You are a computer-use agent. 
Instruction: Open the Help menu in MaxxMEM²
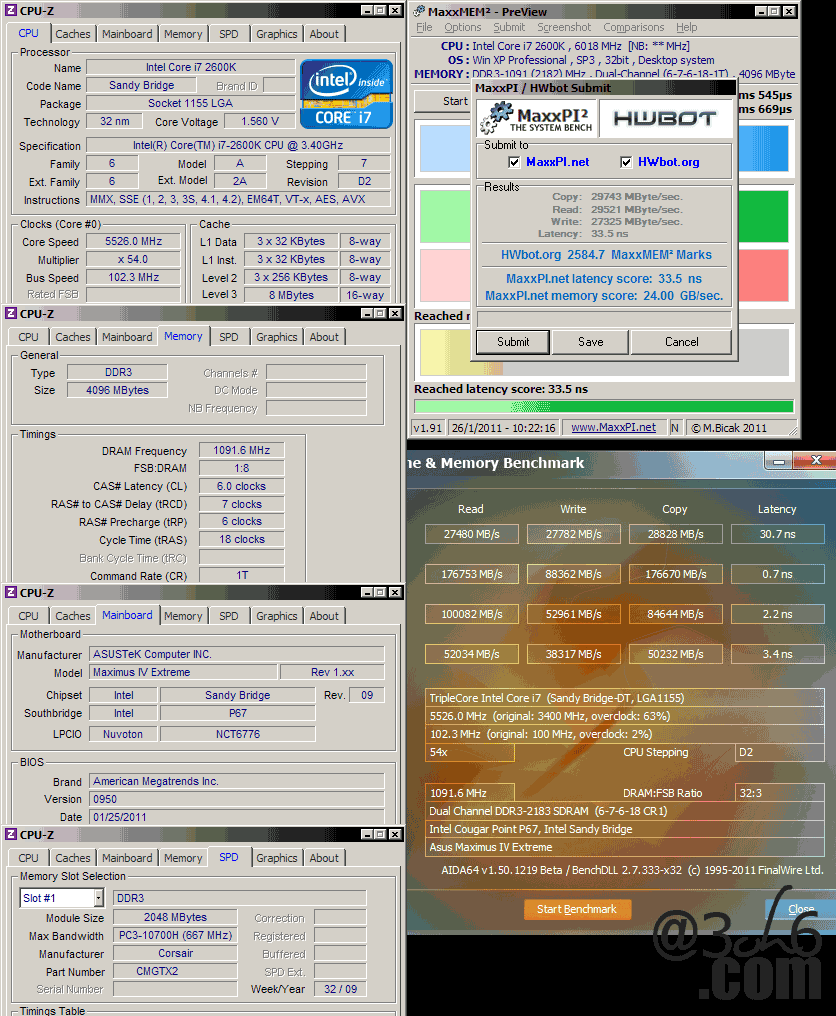click(686, 27)
